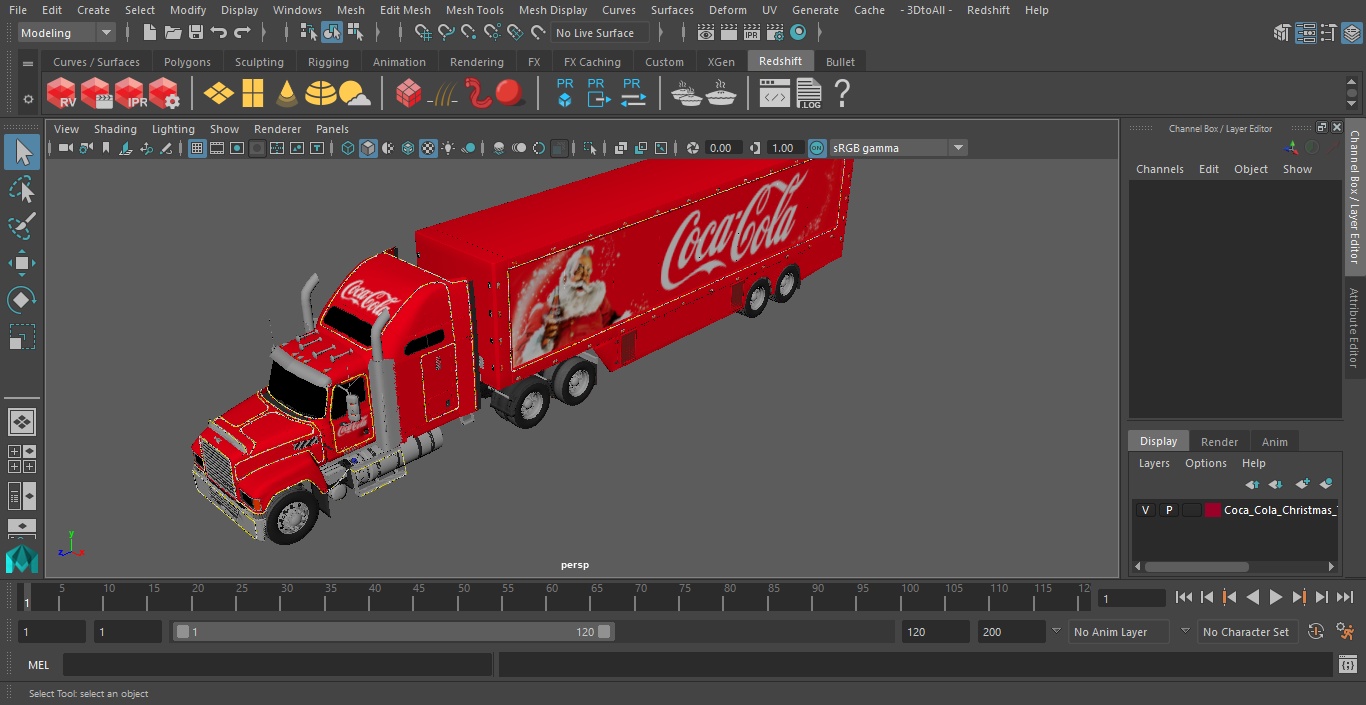Open the Modeling menu set dropdown
Viewport: 1366px width, 705px height.
point(67,33)
